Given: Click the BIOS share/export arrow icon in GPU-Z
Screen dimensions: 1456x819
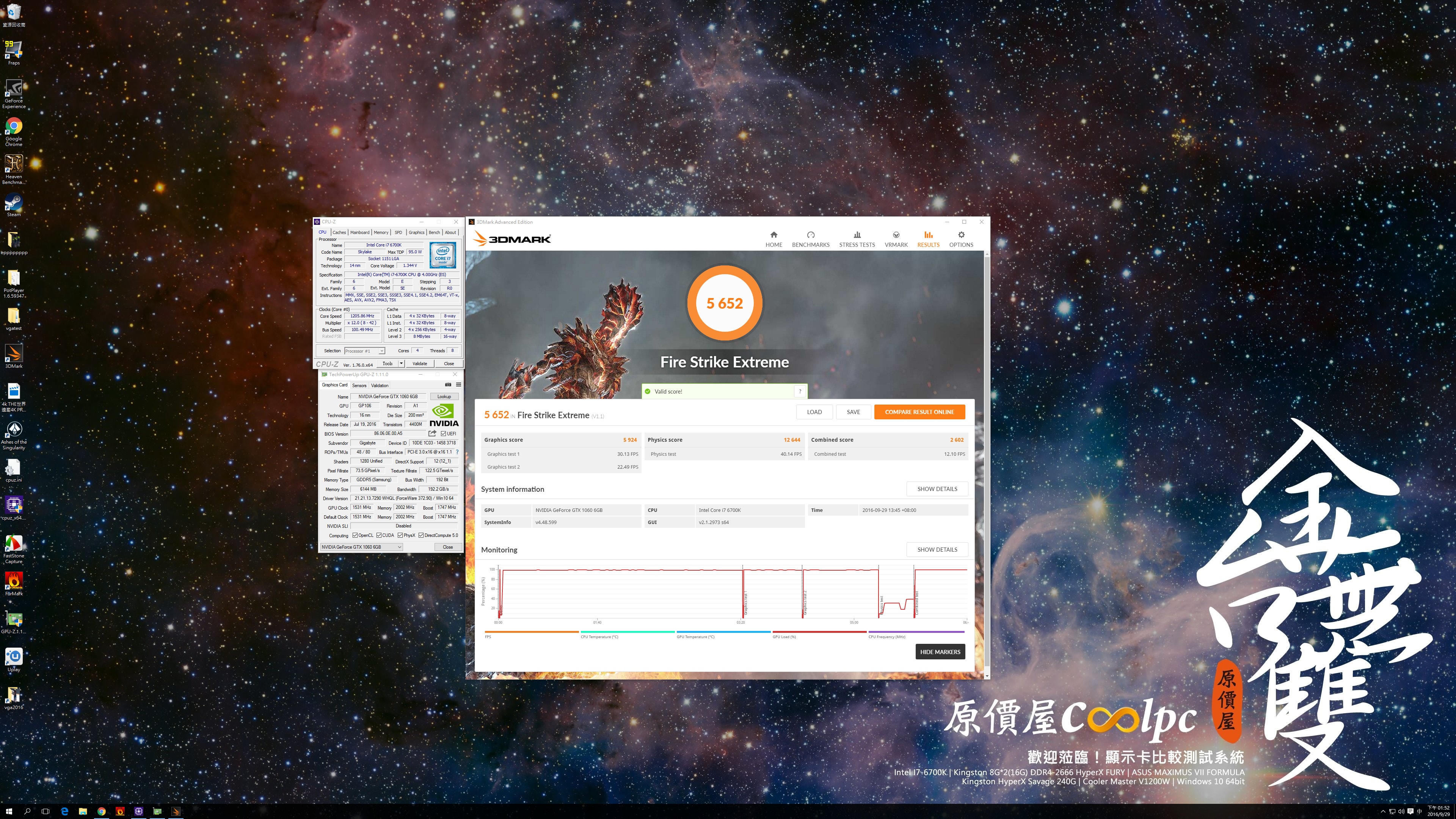Looking at the screenshot, I should tap(432, 433).
